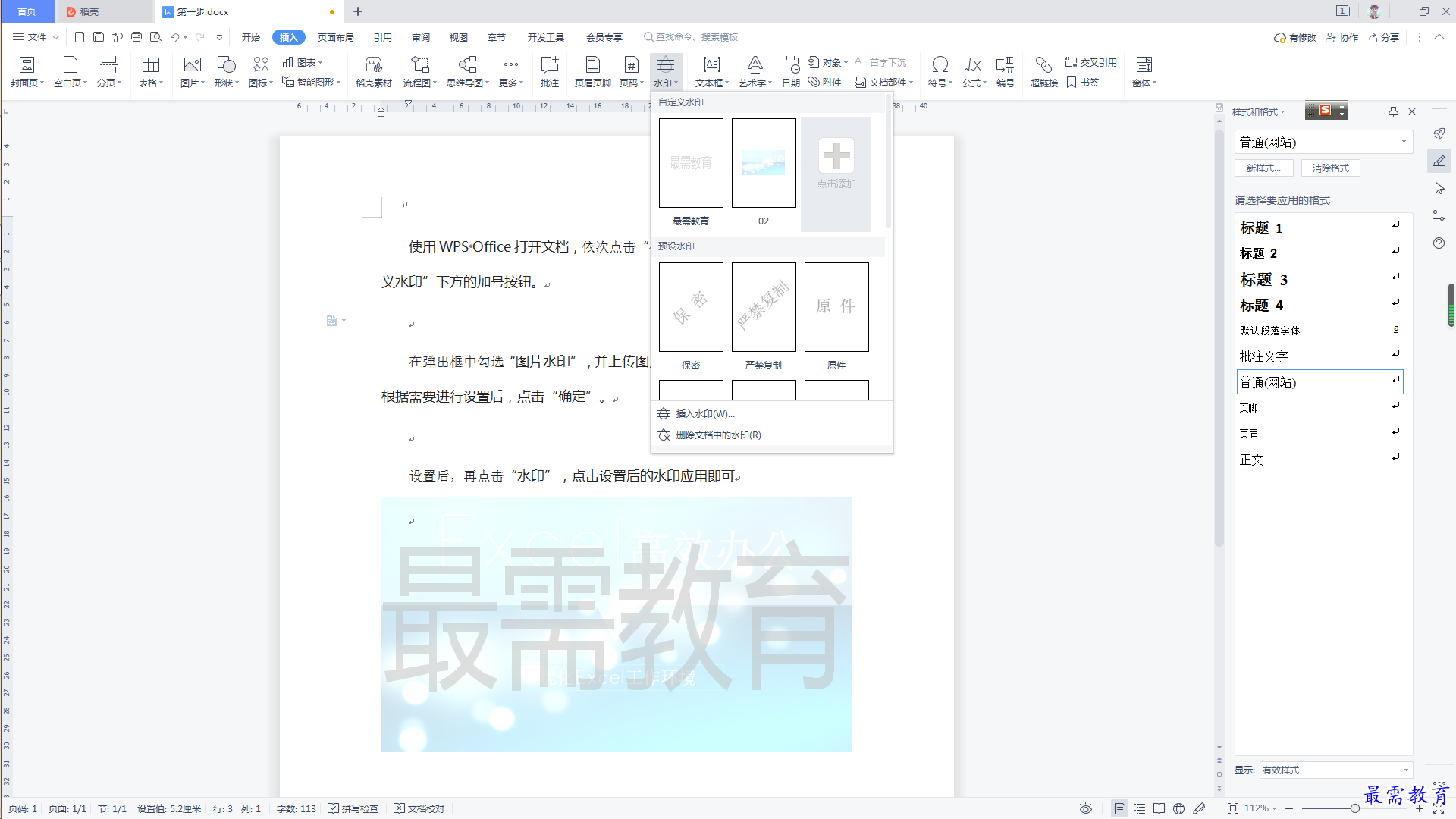
Task: Expand the 样式和格式 pane title menu
Action: click(x=1259, y=111)
